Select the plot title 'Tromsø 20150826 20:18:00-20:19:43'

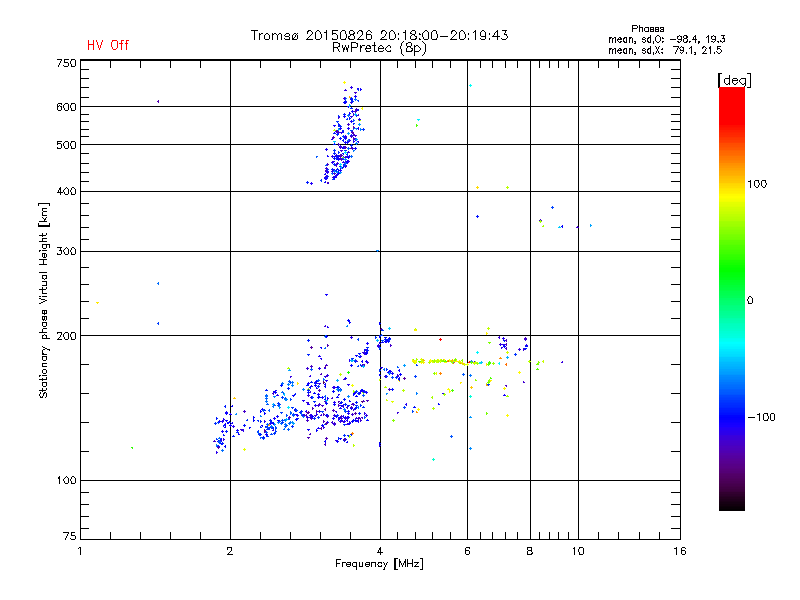tap(380, 35)
